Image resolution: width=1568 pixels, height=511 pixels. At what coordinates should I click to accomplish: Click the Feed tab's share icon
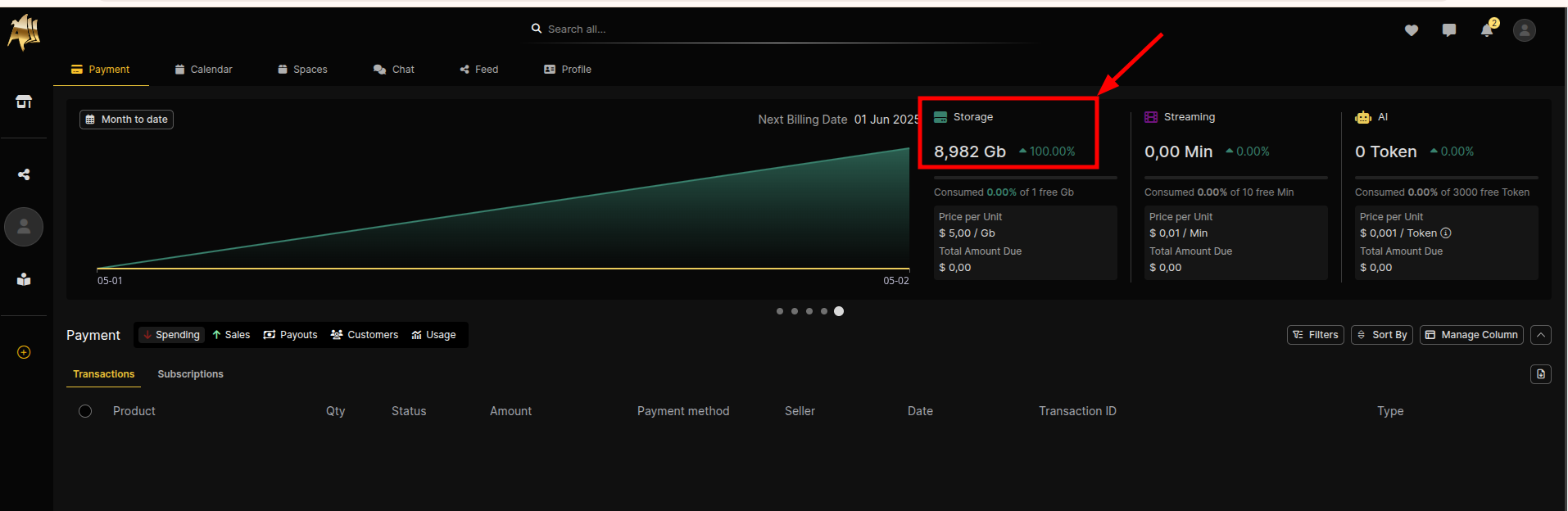click(x=465, y=70)
